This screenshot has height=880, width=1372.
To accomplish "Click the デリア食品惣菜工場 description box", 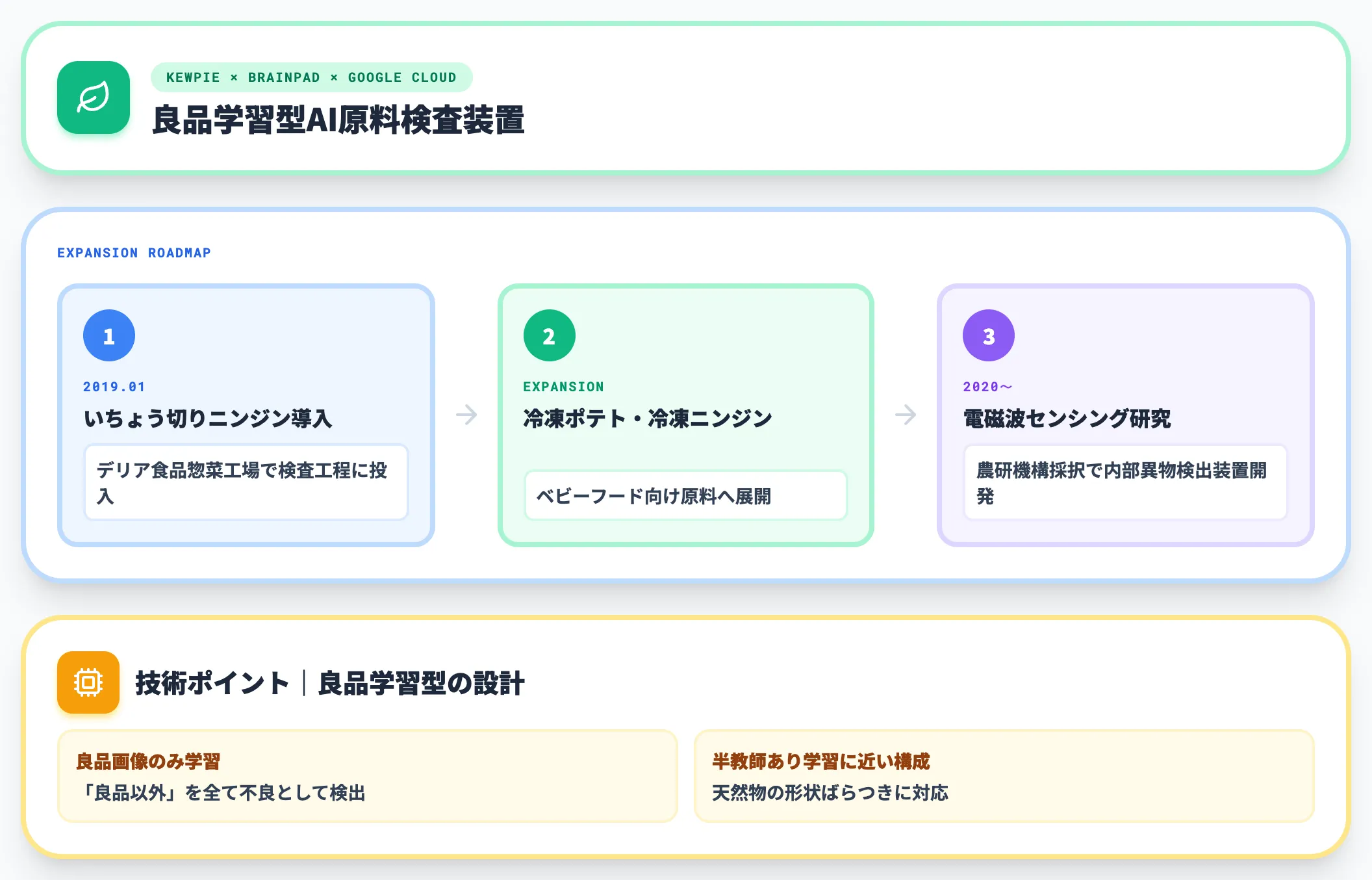I will coord(246,482).
